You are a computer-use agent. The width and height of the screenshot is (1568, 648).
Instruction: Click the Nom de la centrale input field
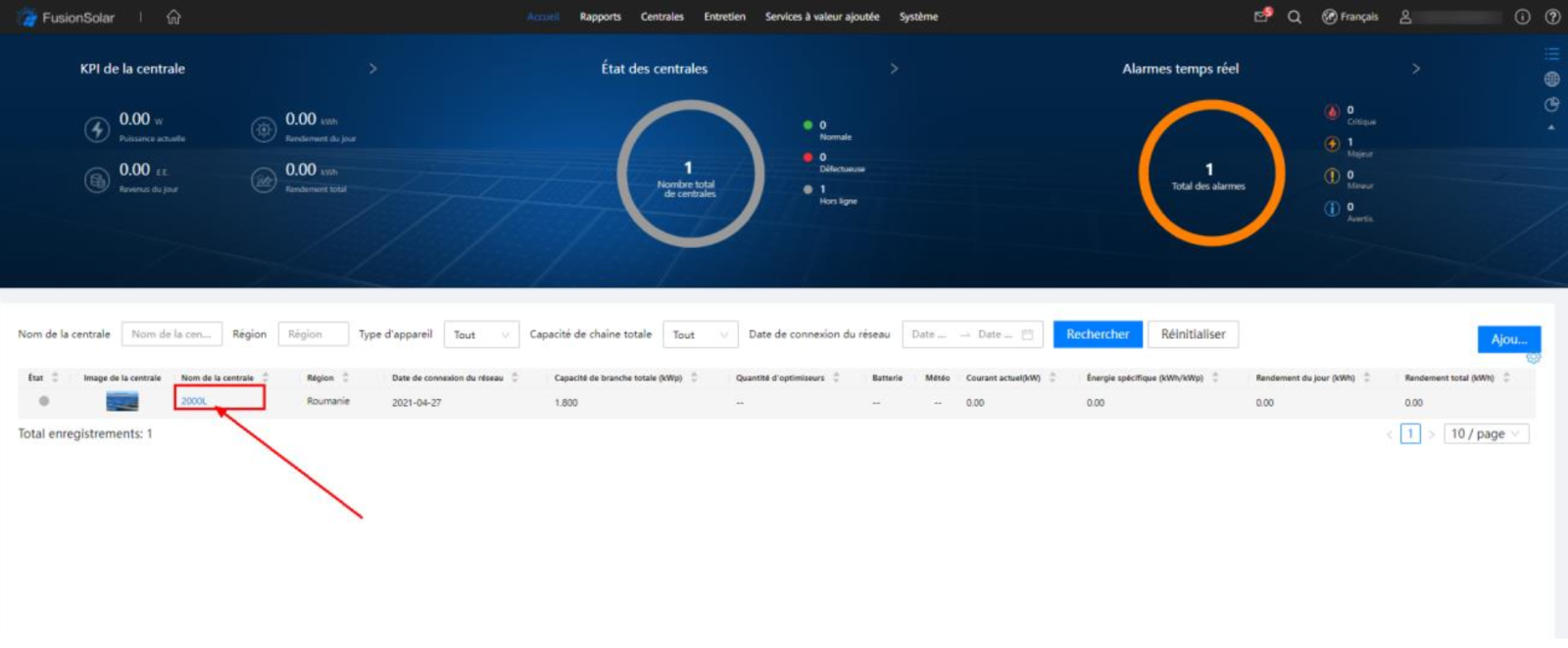[x=171, y=334]
